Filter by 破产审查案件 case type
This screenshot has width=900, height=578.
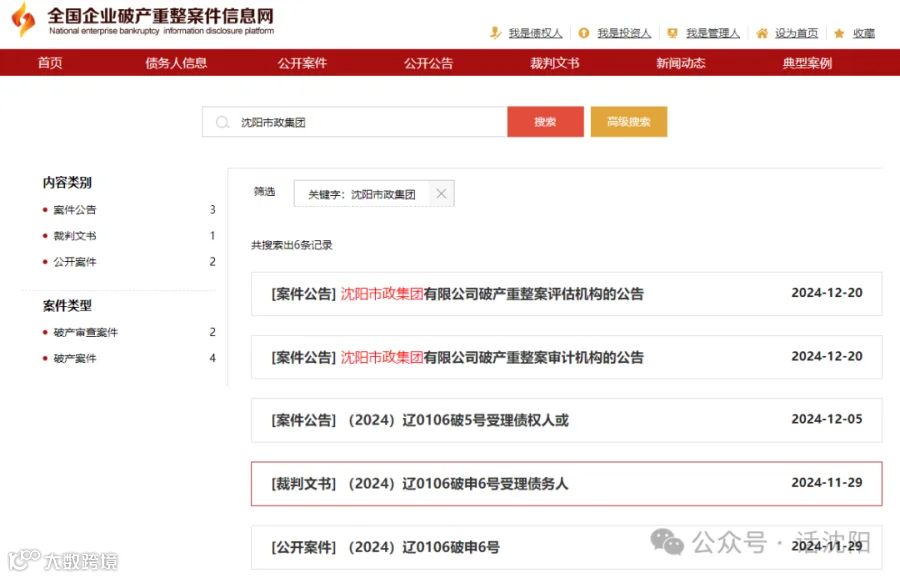pos(86,332)
